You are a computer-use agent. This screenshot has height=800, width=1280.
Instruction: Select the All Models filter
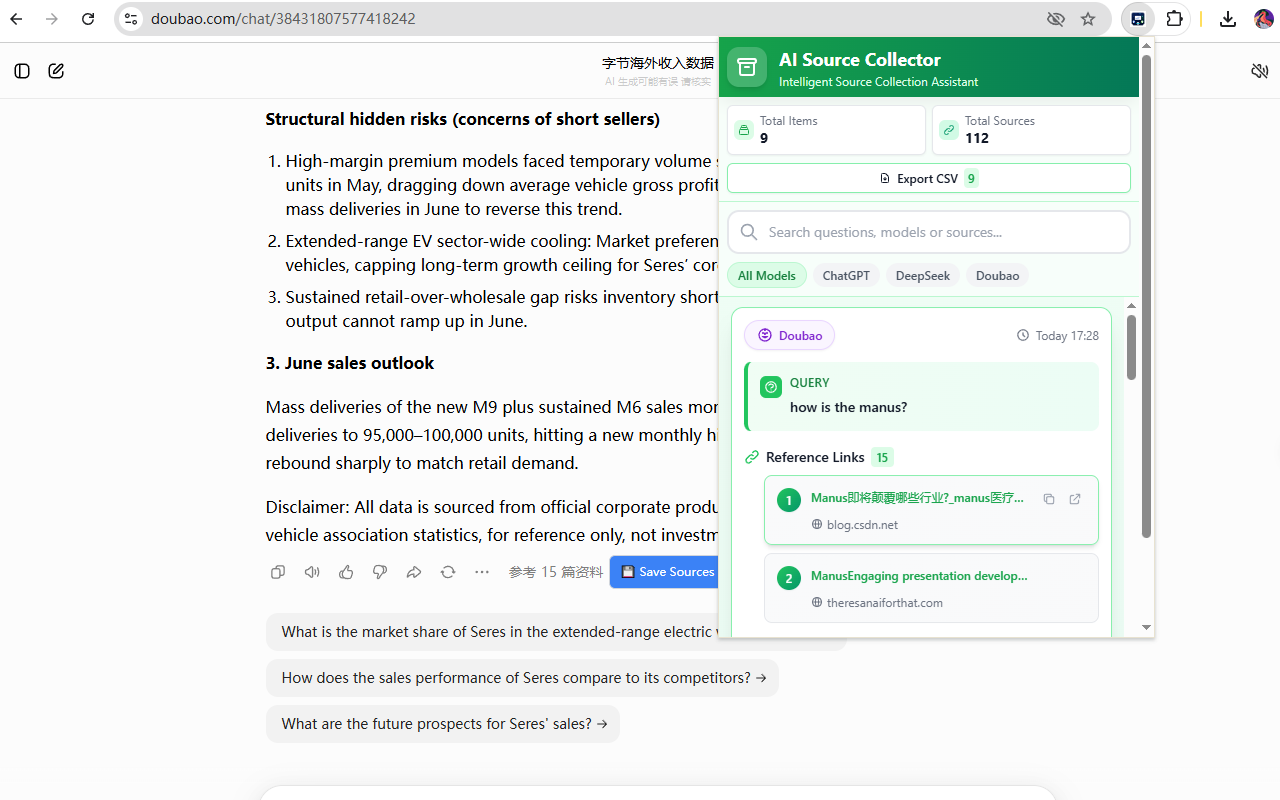pos(767,275)
